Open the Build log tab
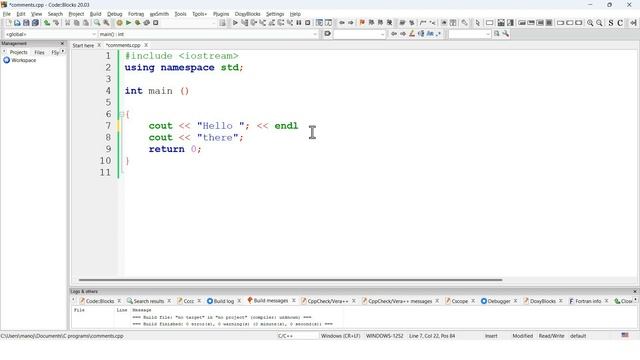The image size is (640, 360). pos(224,301)
